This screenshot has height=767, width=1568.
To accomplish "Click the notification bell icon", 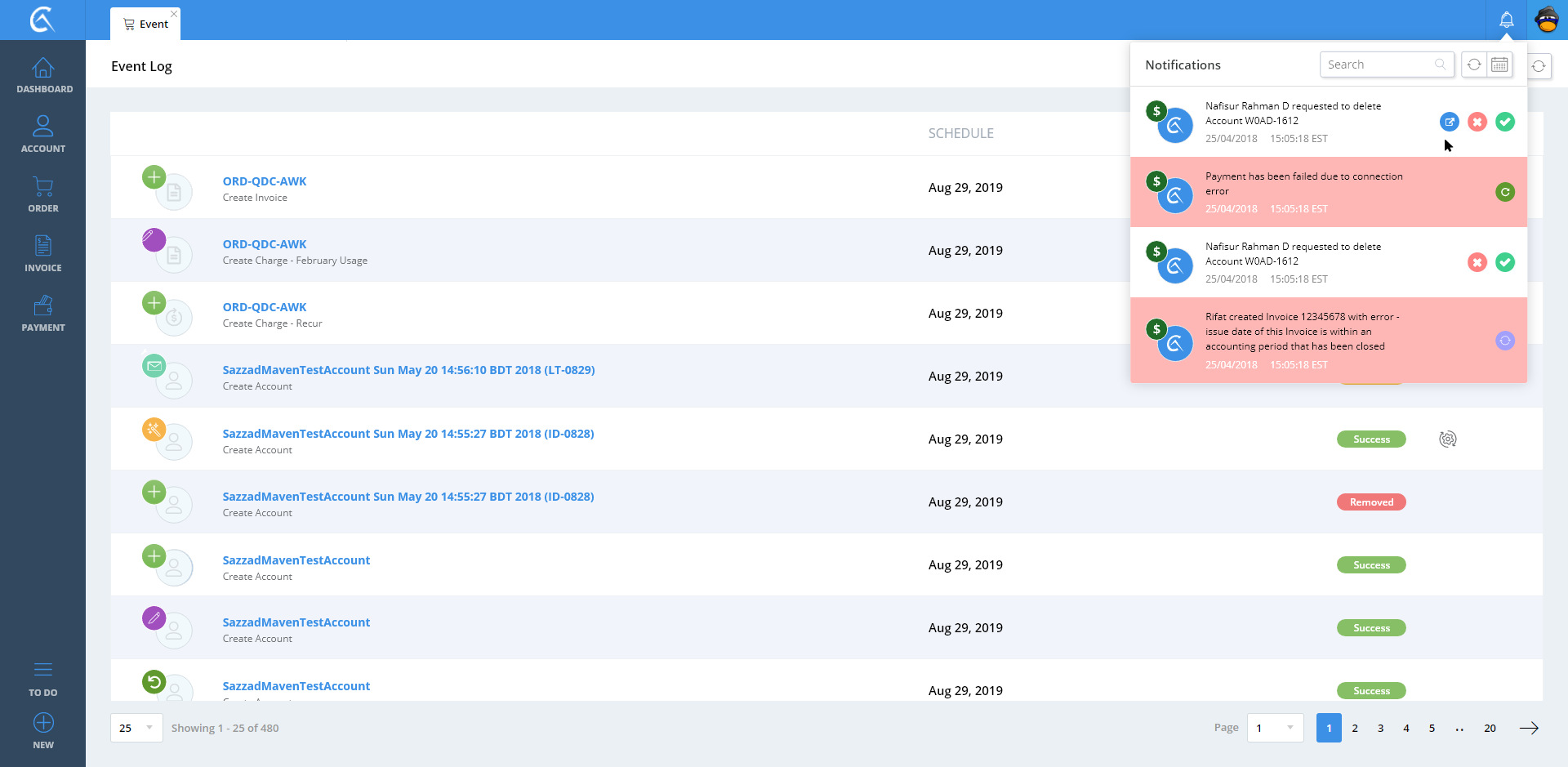I will click(1506, 20).
